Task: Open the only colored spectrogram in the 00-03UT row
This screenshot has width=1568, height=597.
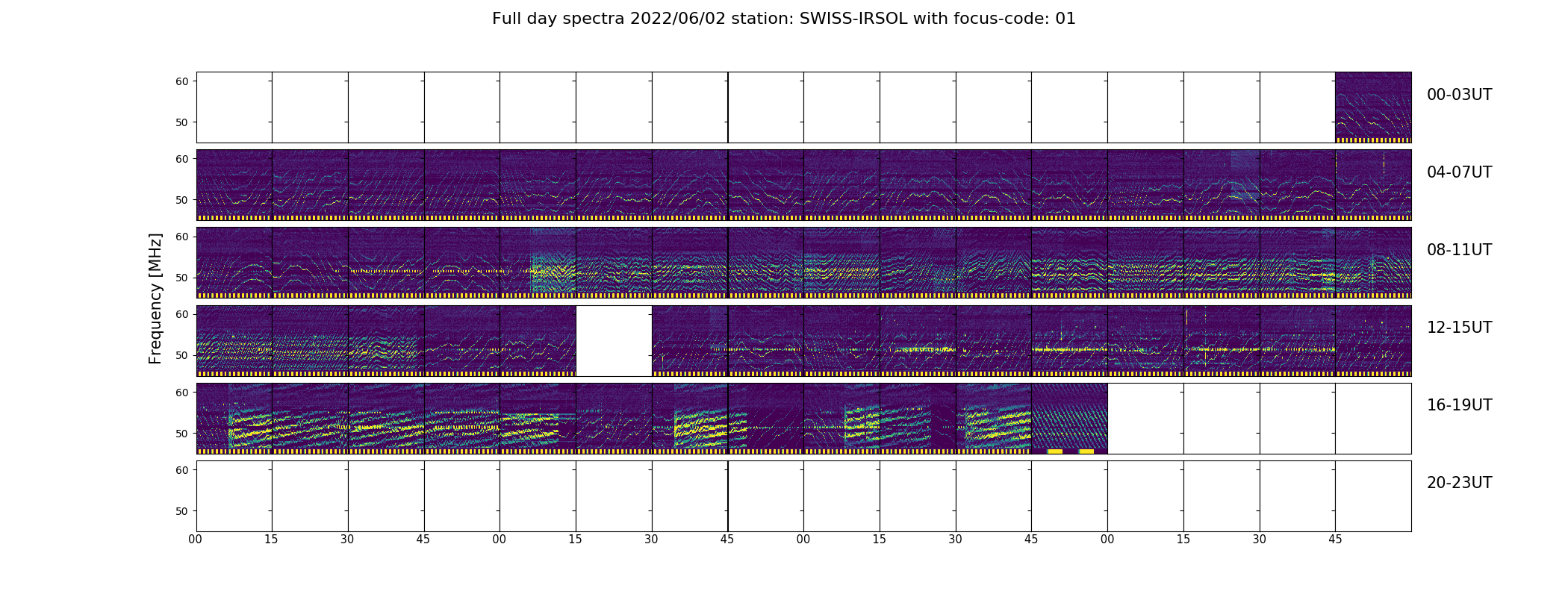Action: click(x=1373, y=107)
